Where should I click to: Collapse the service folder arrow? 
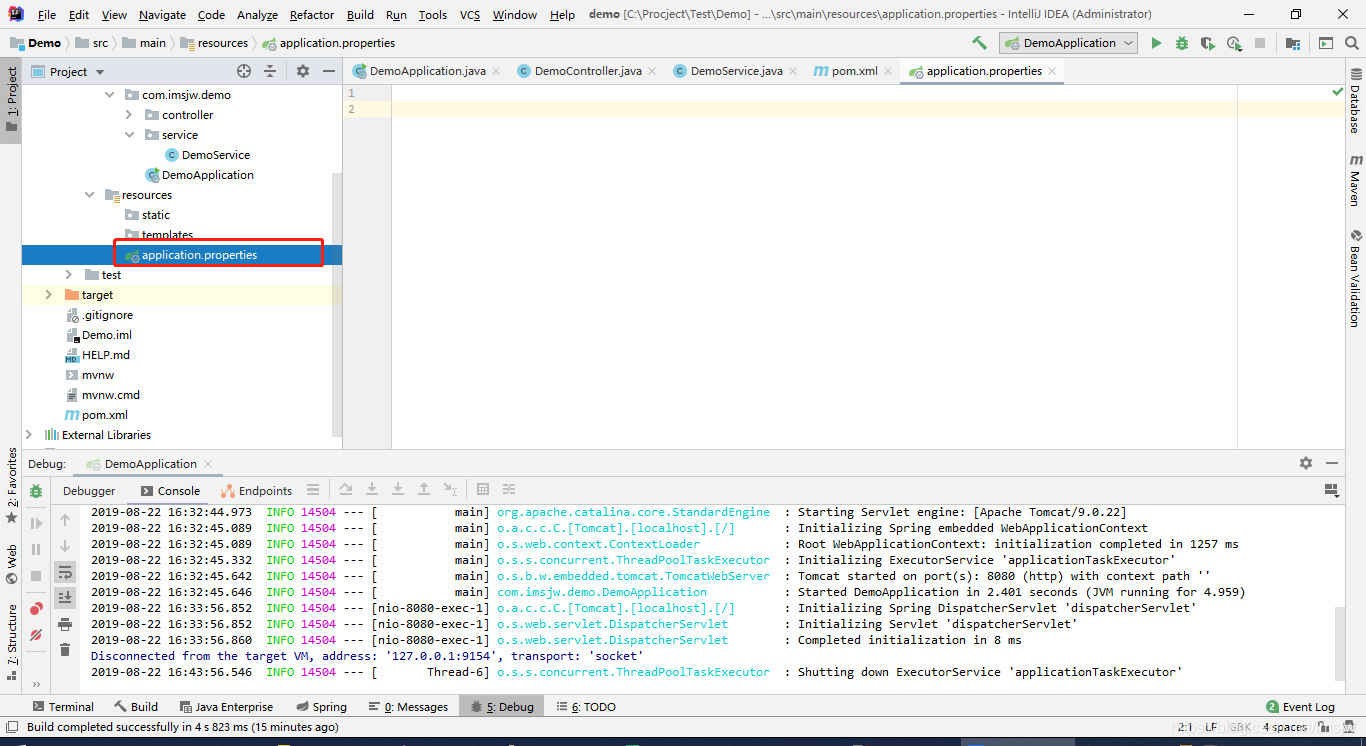coord(129,135)
